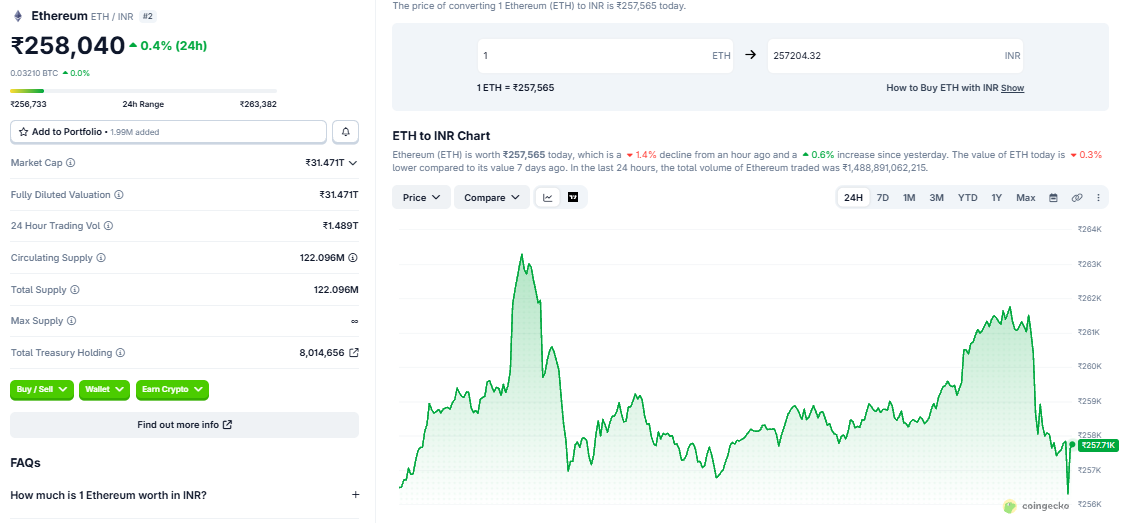
Task: Select the 1M chart range tab
Action: (909, 197)
